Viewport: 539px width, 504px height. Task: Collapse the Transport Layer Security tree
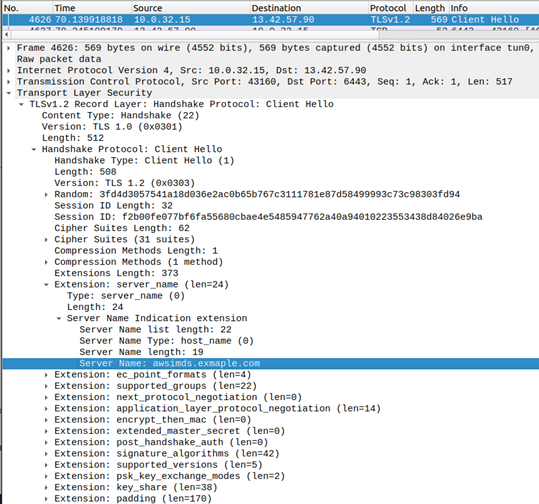click(9, 93)
